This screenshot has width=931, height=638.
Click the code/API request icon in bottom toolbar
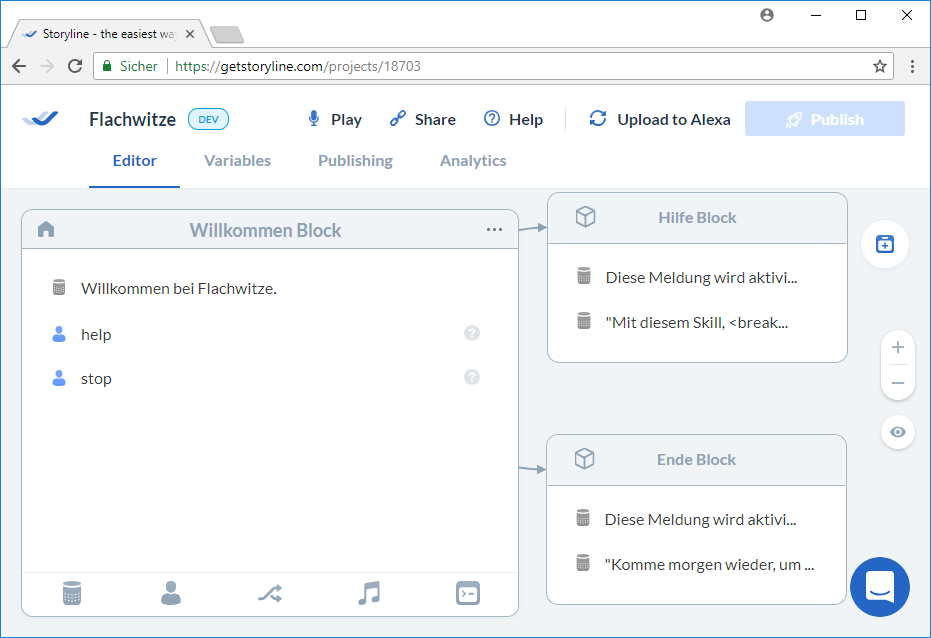point(467,593)
